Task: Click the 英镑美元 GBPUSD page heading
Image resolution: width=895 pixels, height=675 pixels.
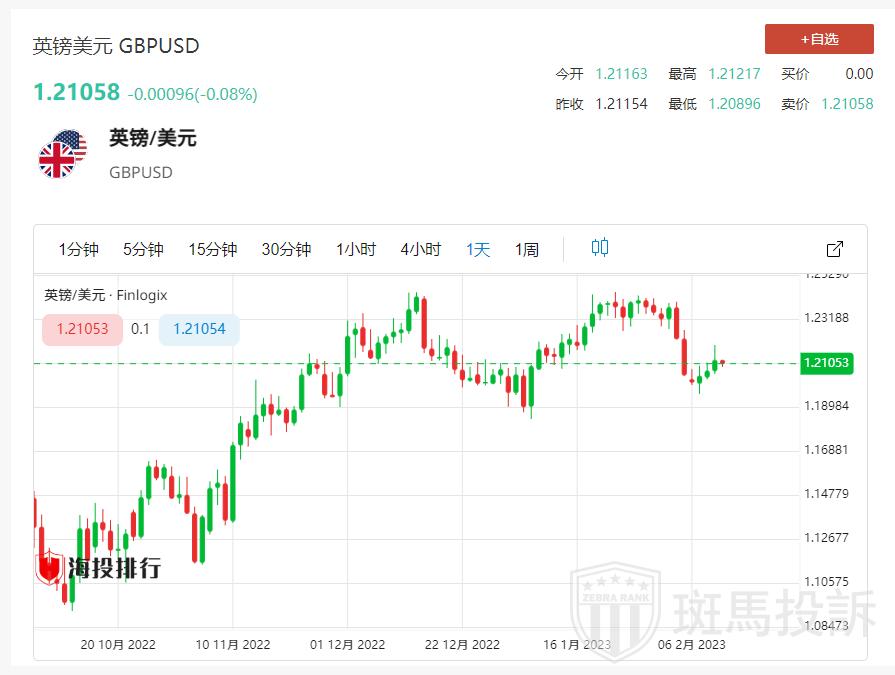Action: pos(116,46)
